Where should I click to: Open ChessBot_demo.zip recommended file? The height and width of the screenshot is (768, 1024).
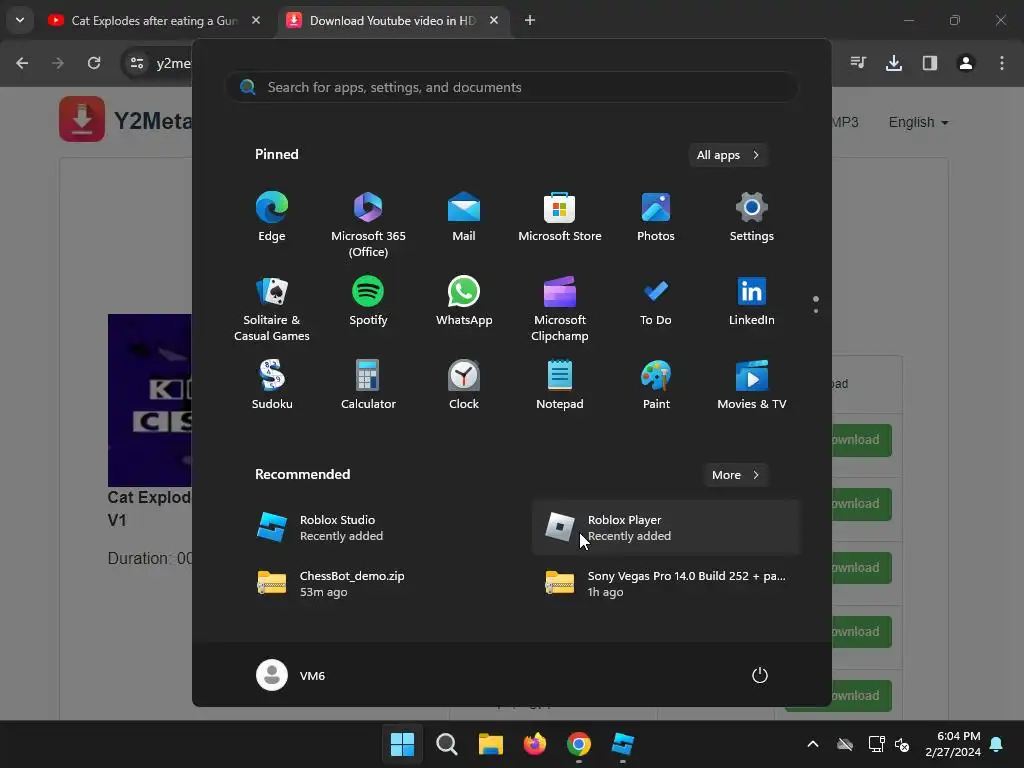coord(378,583)
